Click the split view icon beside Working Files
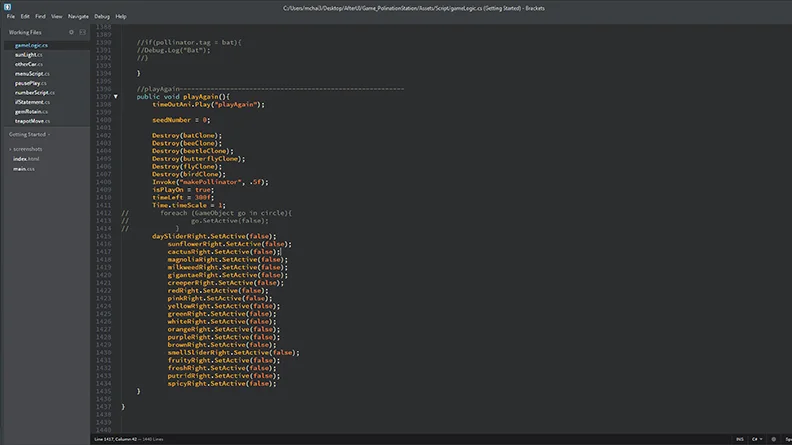This screenshot has width=792, height=445. (82, 32)
